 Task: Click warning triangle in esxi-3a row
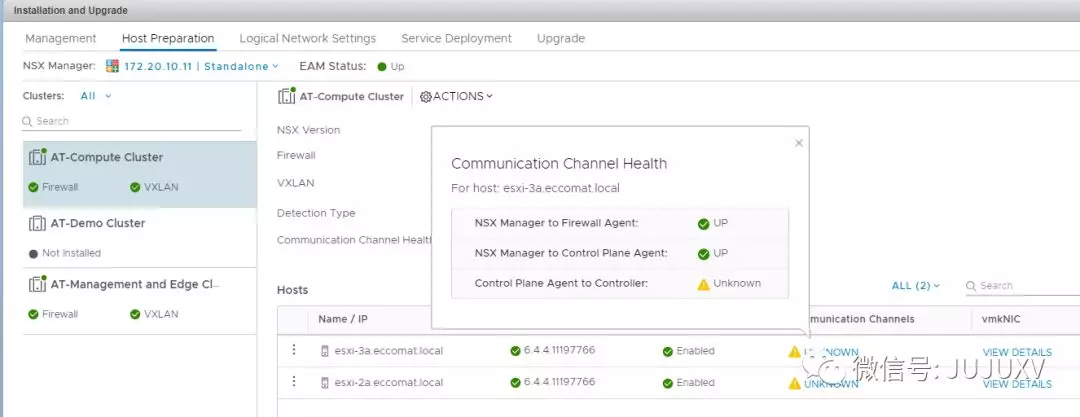[795, 352]
